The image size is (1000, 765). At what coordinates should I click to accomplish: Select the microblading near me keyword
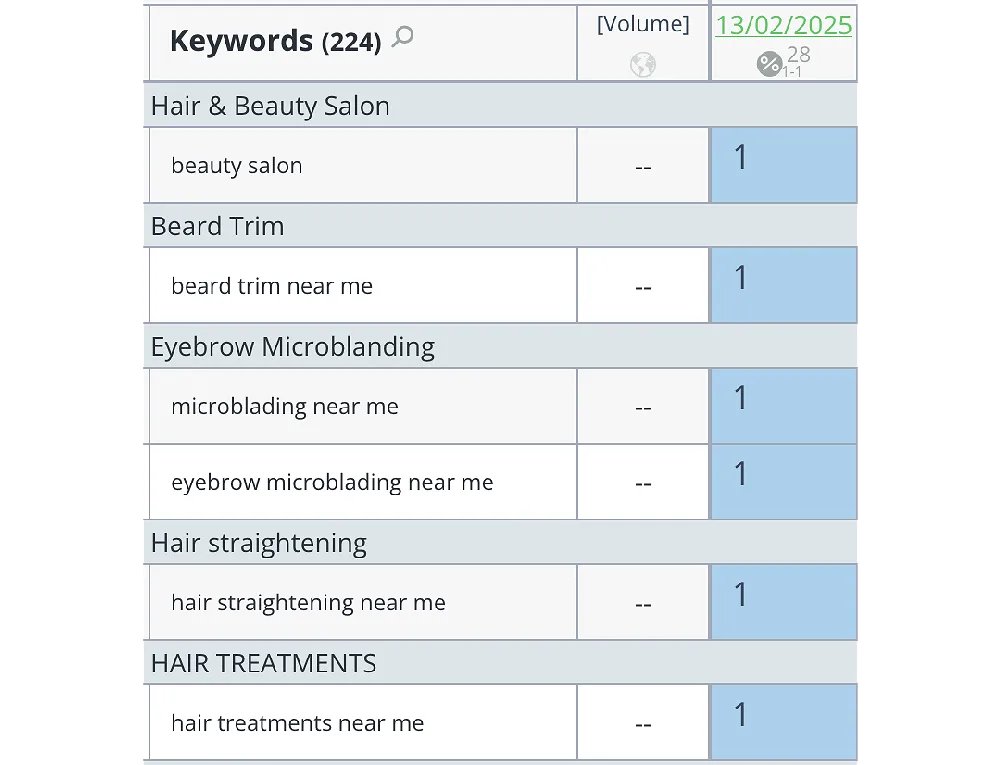[285, 407]
